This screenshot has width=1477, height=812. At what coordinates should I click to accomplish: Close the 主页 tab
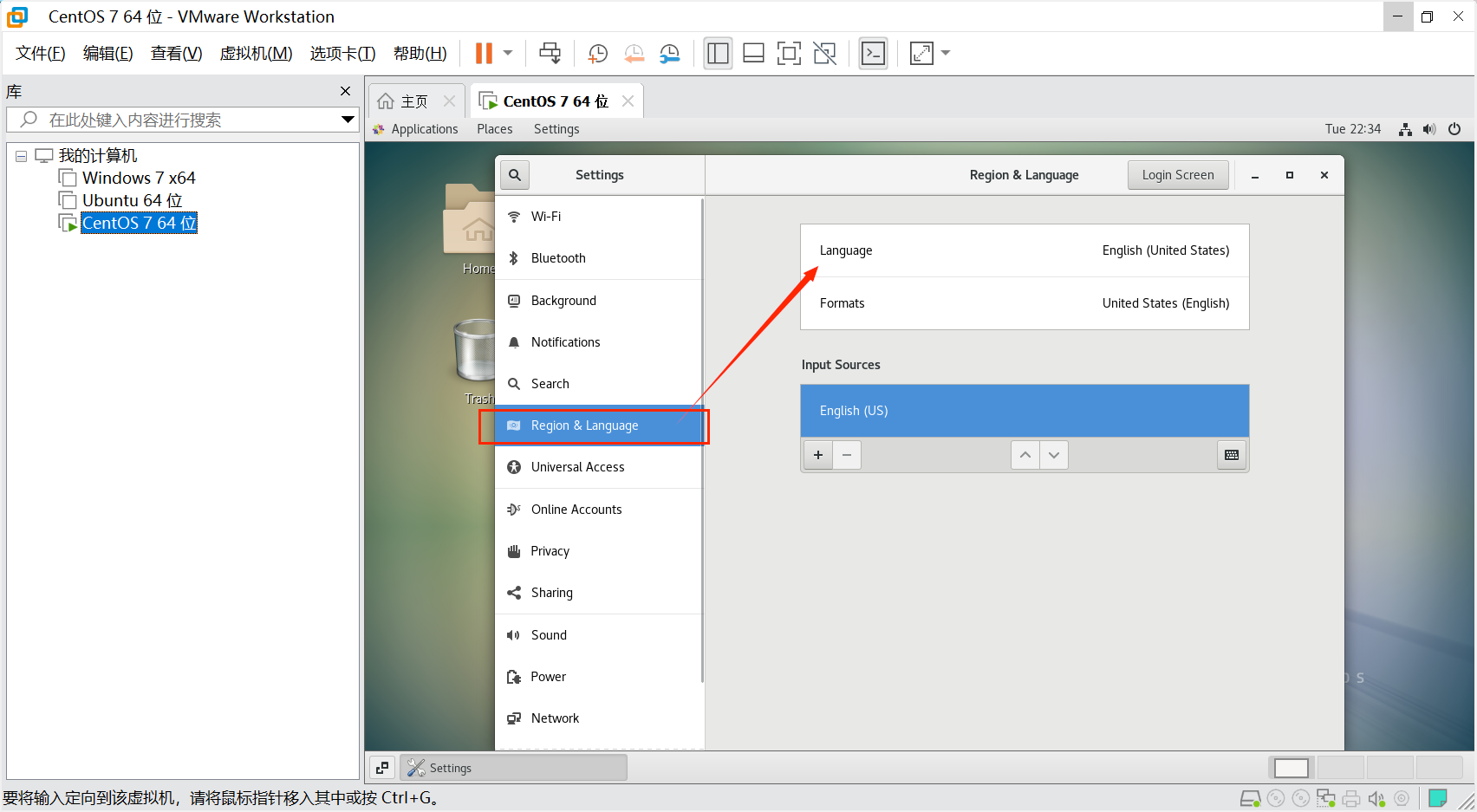pyautogui.click(x=449, y=101)
